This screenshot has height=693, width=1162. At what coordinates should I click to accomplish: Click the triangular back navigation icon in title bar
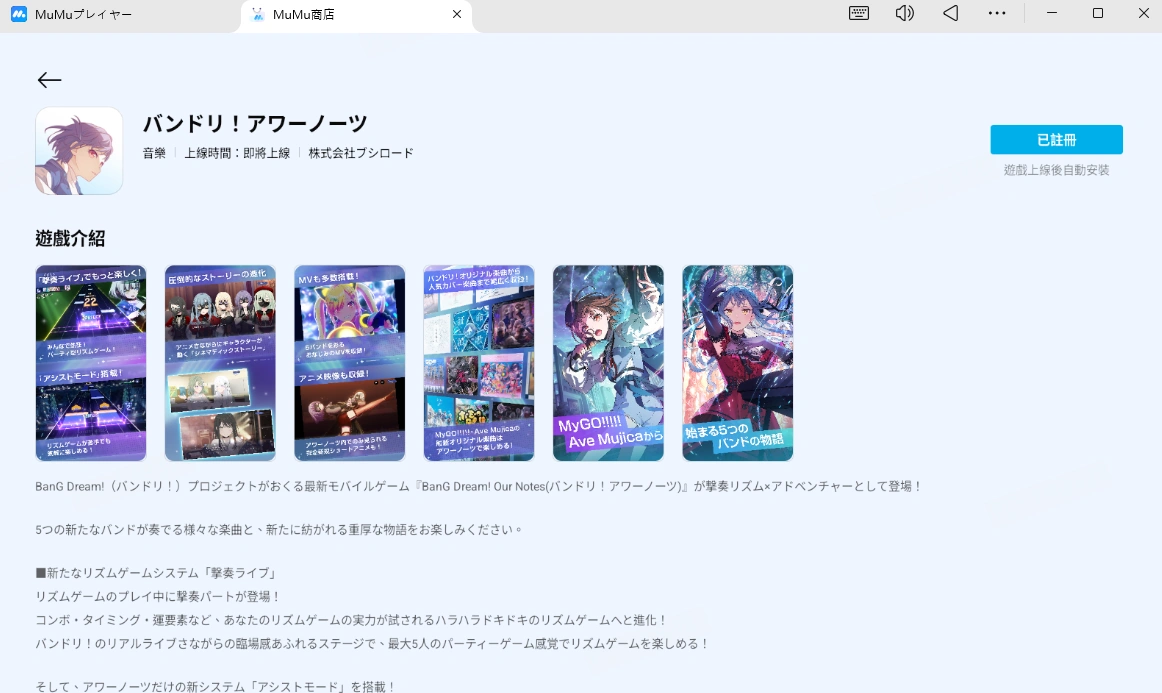(x=951, y=13)
